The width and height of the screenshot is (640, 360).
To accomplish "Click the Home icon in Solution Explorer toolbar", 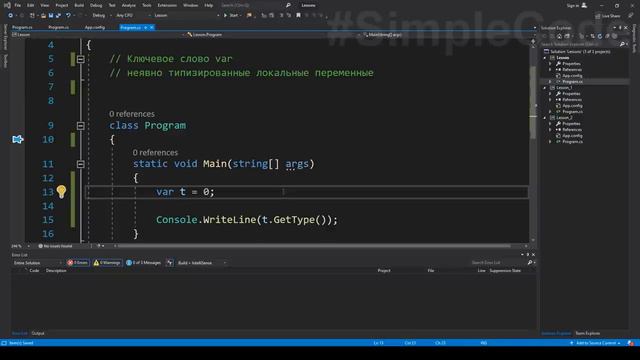I will pos(559,36).
